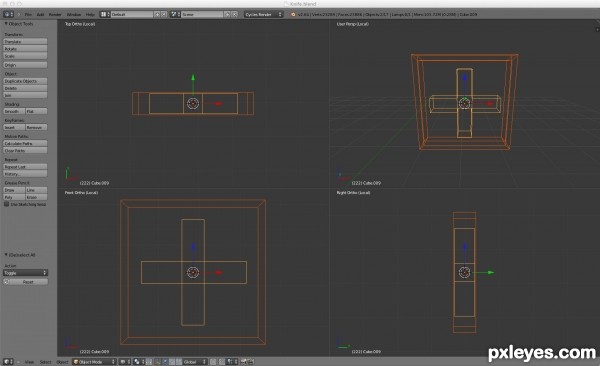This screenshot has height=366, width=600.
Task: Open the viewport shading selector icon
Action: (125, 361)
